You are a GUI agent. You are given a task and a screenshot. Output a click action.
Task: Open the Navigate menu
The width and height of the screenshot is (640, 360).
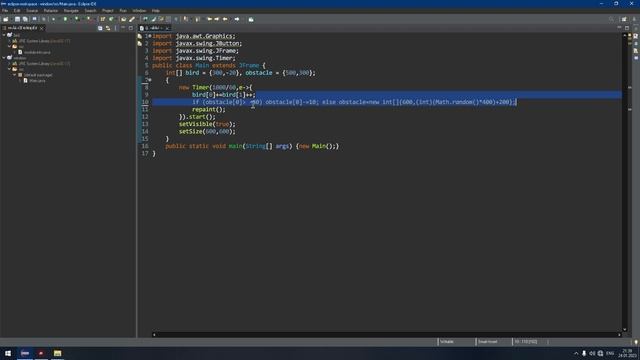(71, 11)
